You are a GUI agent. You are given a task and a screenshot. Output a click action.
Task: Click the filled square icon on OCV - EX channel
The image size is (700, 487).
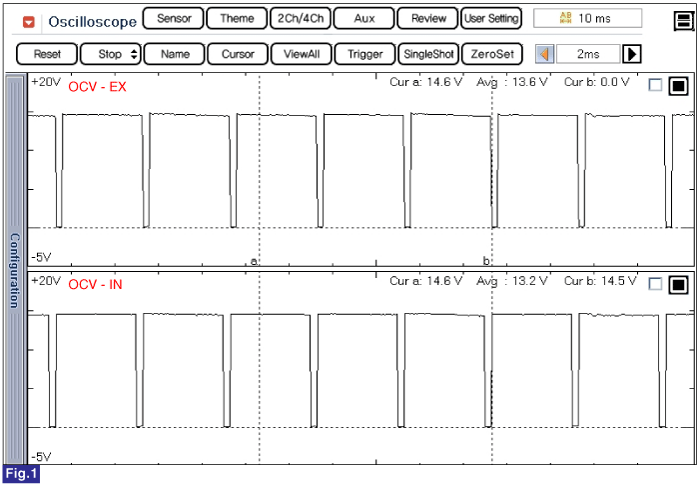coord(679,86)
